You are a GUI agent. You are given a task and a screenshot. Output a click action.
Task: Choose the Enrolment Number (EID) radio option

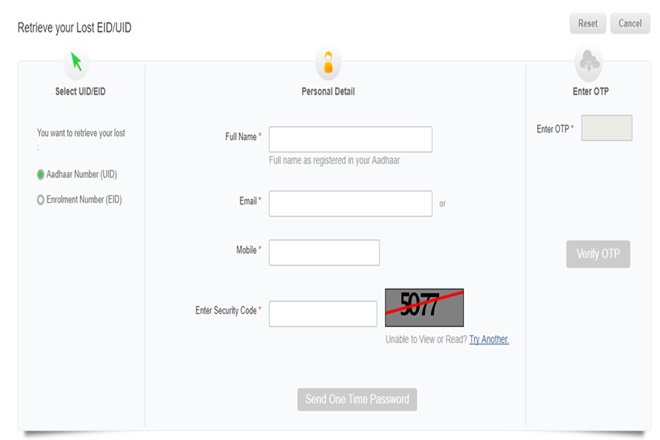point(41,200)
